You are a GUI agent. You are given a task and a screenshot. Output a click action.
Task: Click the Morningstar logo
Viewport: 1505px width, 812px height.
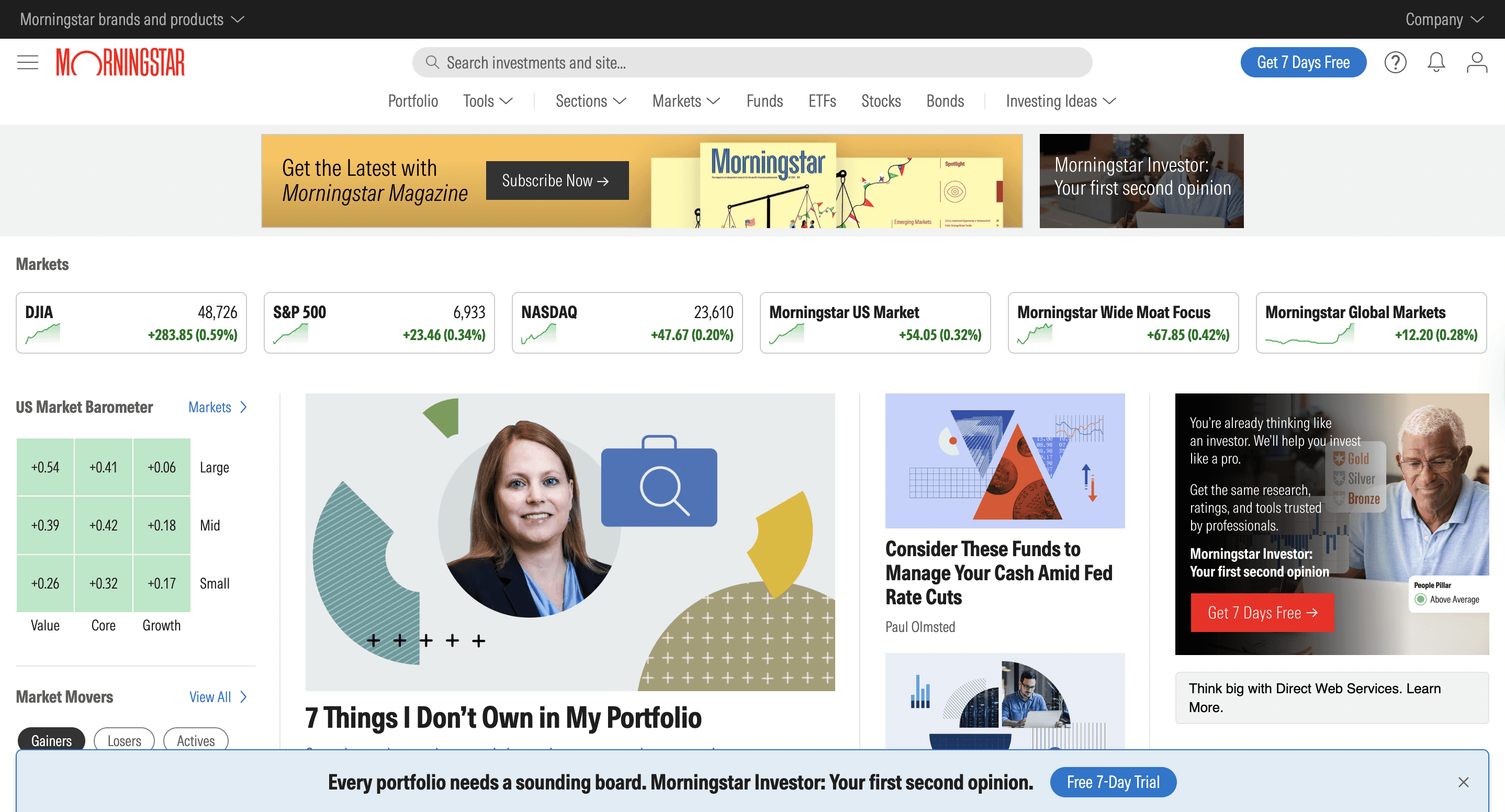click(120, 62)
